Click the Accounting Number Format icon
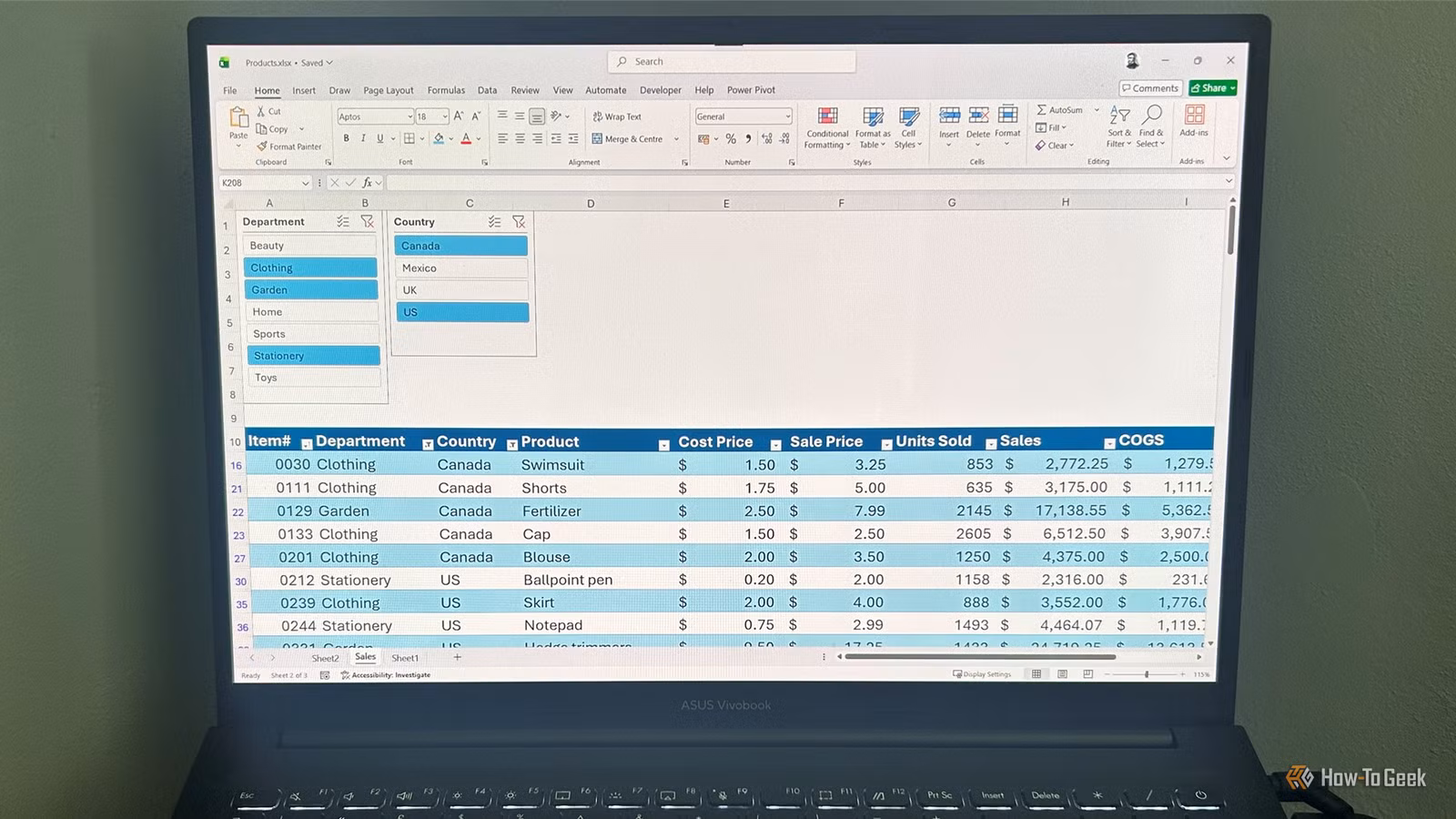Viewport: 1456px width, 819px height. coord(703,138)
